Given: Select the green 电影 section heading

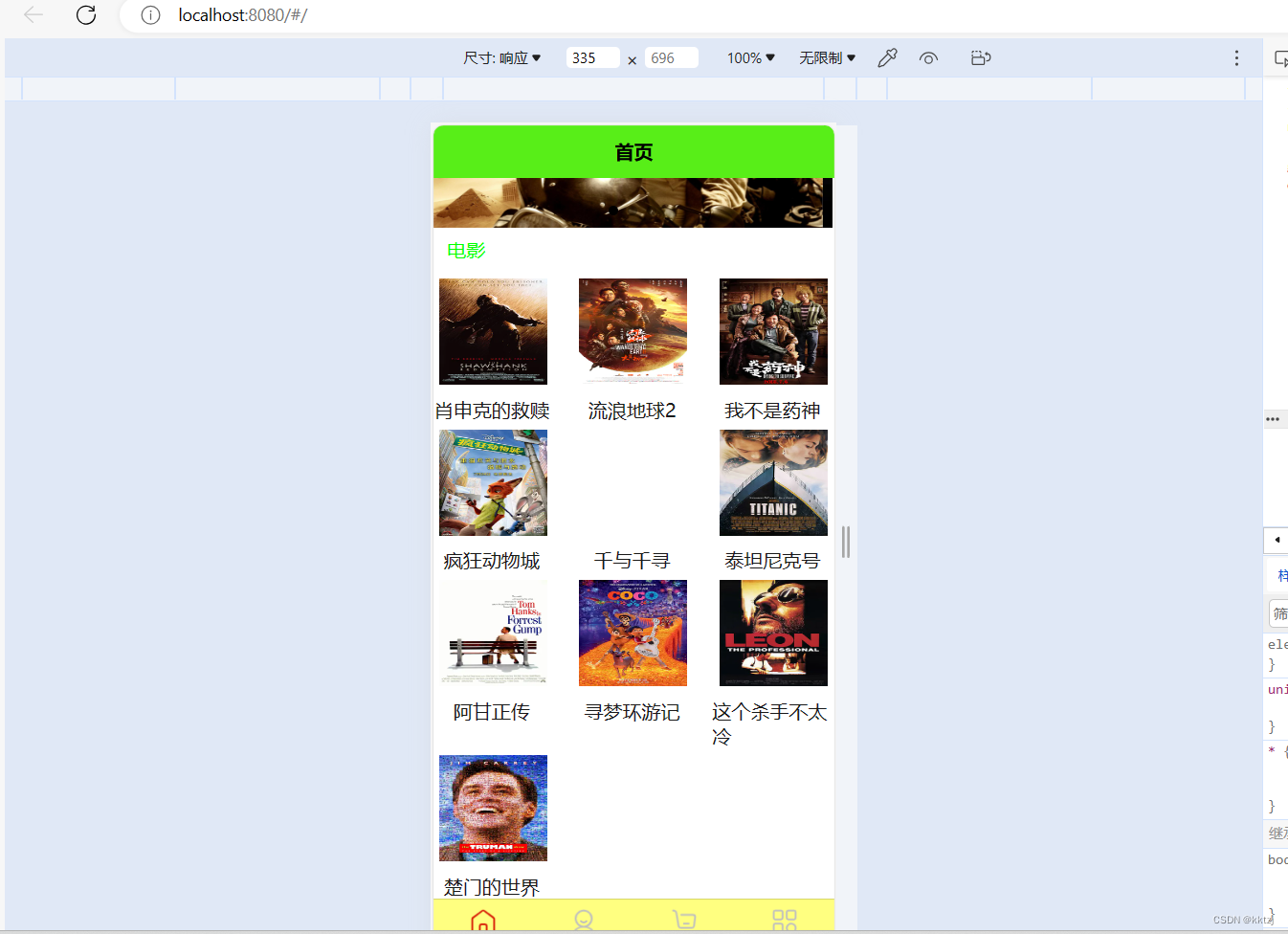Looking at the screenshot, I should pos(467,251).
